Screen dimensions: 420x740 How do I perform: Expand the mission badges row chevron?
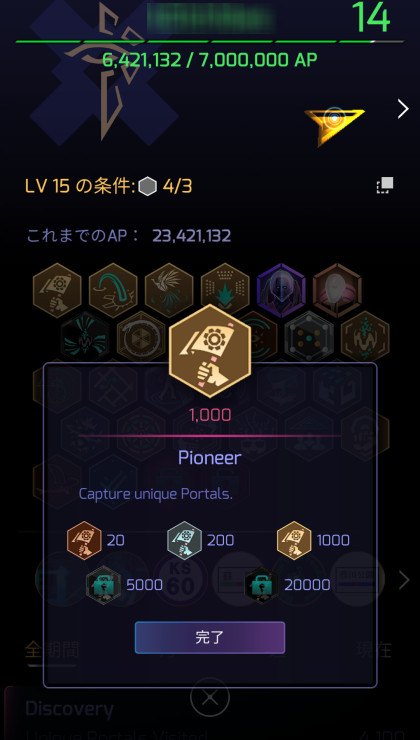coord(404,580)
